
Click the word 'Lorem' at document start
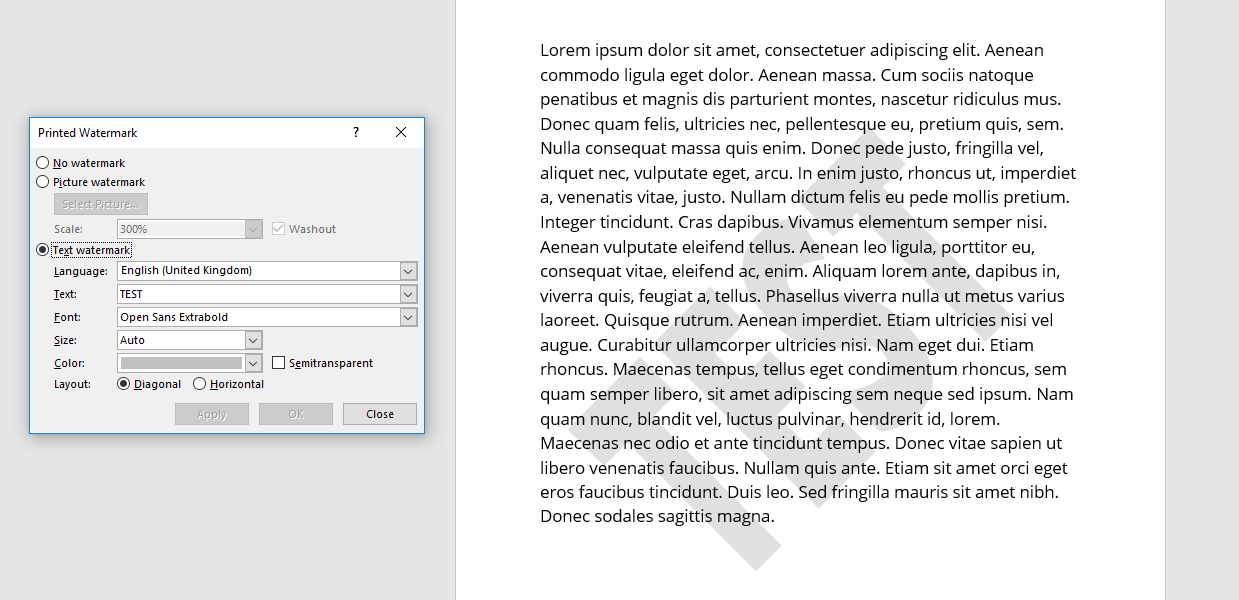pos(565,50)
